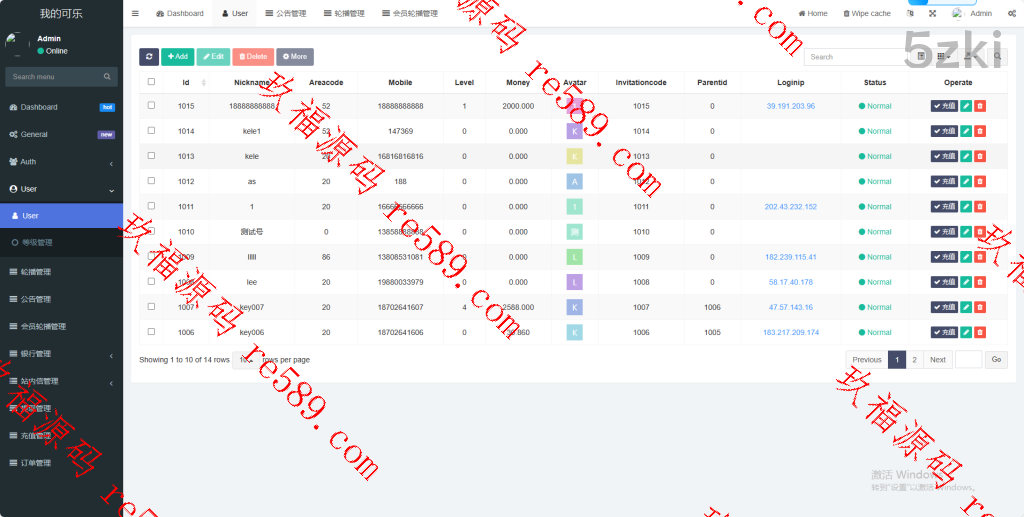Click the Id column sort arrows

point(204,83)
